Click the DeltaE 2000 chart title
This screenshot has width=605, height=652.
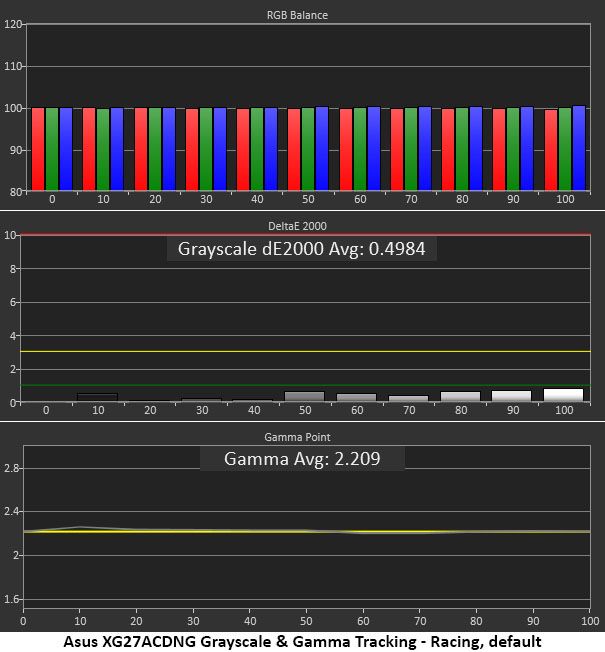coord(297,226)
